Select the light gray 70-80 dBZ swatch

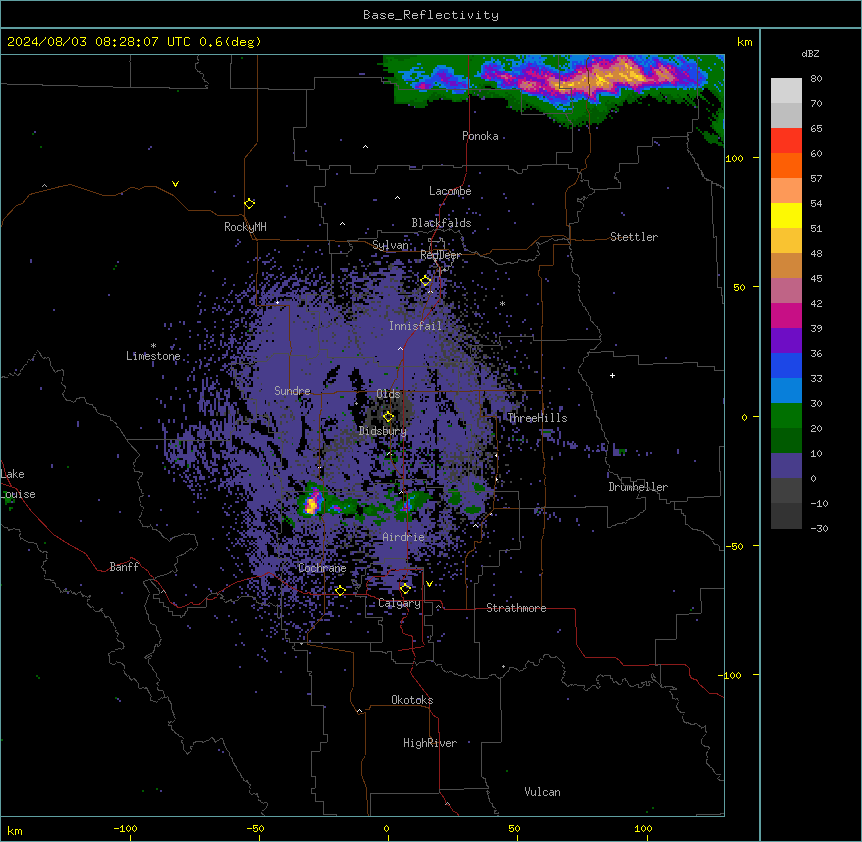pyautogui.click(x=786, y=91)
